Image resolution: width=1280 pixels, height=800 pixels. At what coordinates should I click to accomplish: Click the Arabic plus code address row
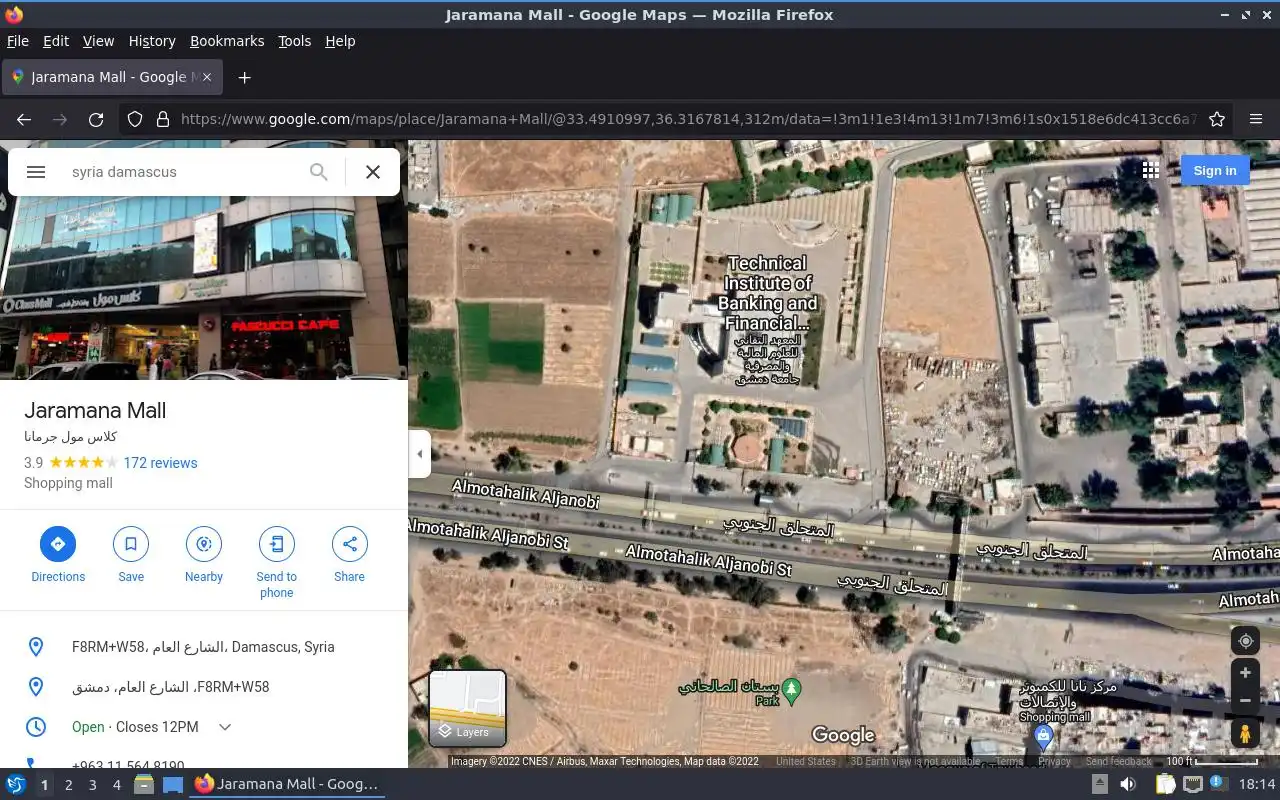[204, 687]
